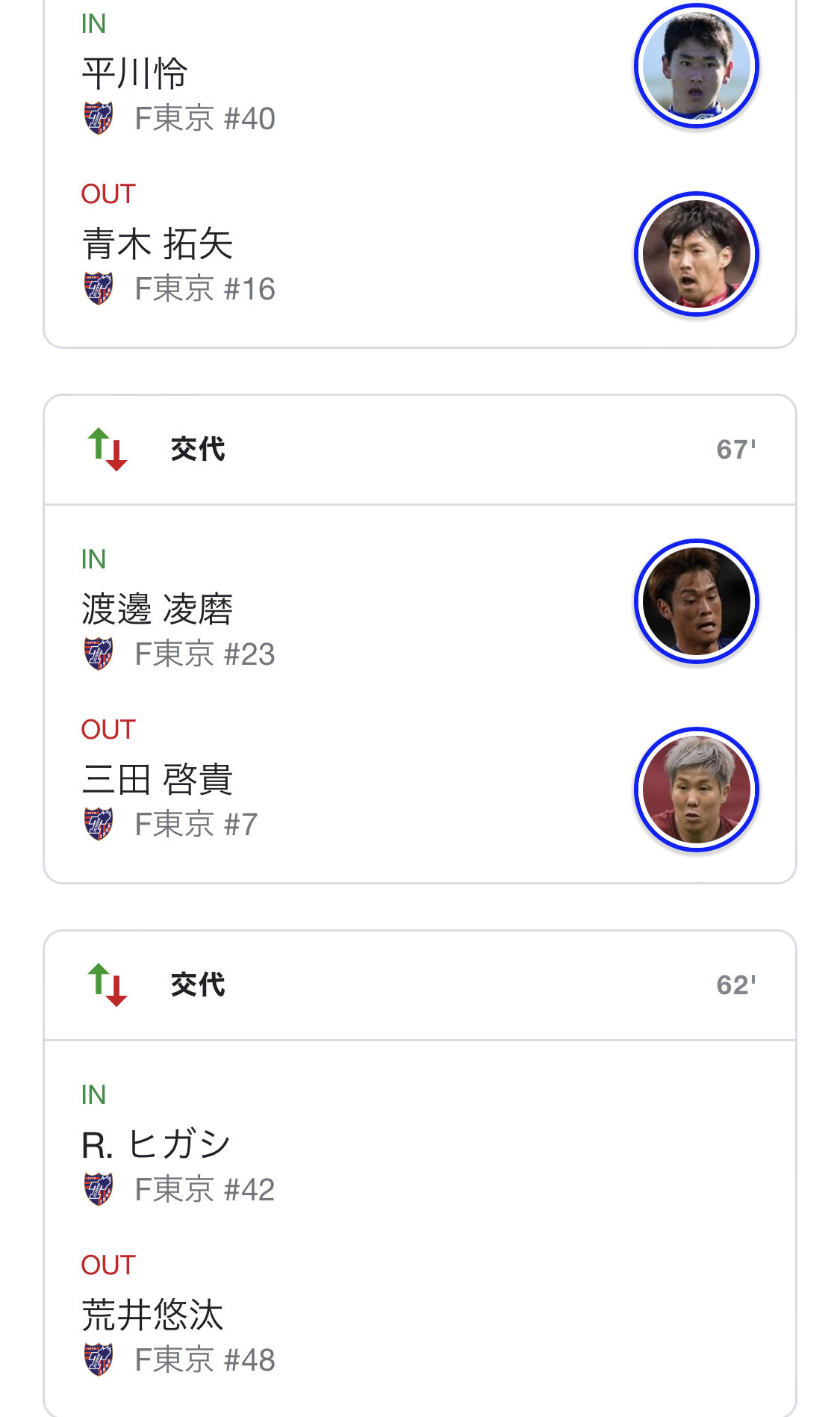Click the 67' substitution arrows icon
The image size is (840, 1417).
click(108, 450)
